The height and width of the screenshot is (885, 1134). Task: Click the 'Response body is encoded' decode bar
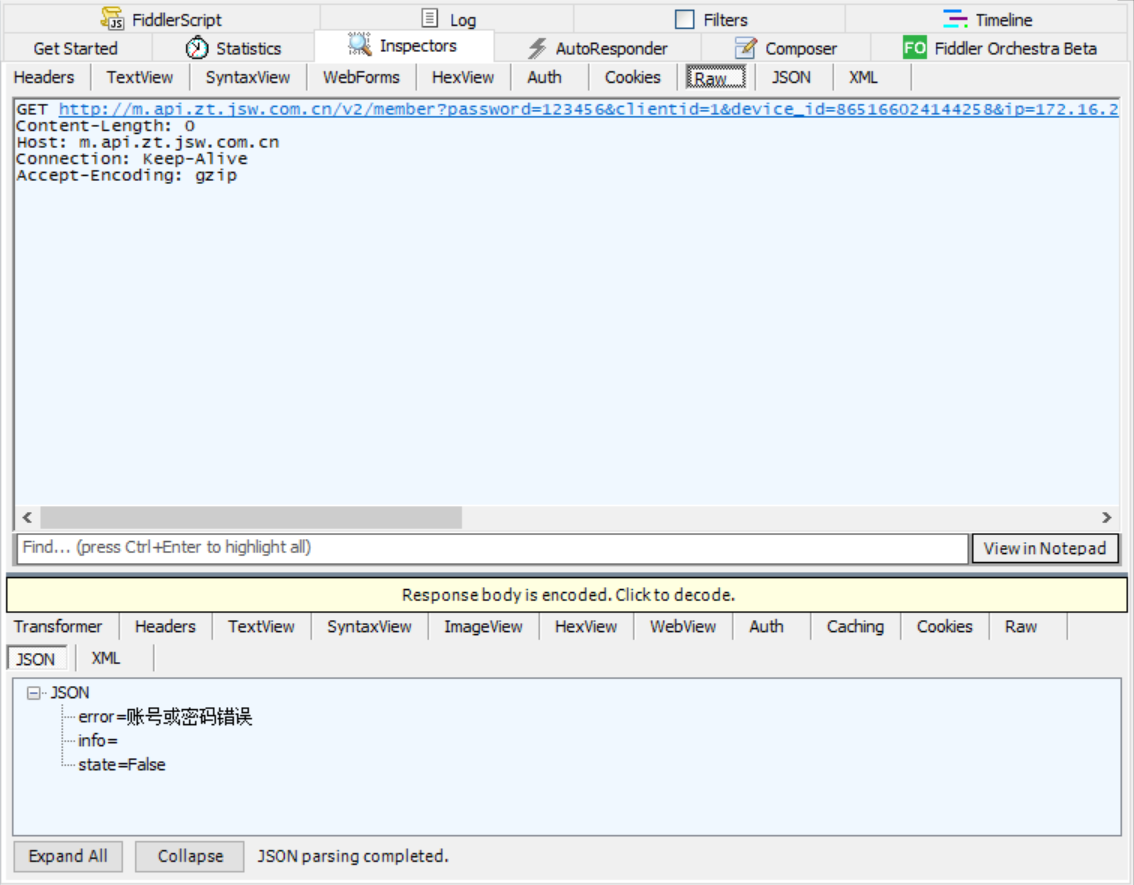point(567,595)
